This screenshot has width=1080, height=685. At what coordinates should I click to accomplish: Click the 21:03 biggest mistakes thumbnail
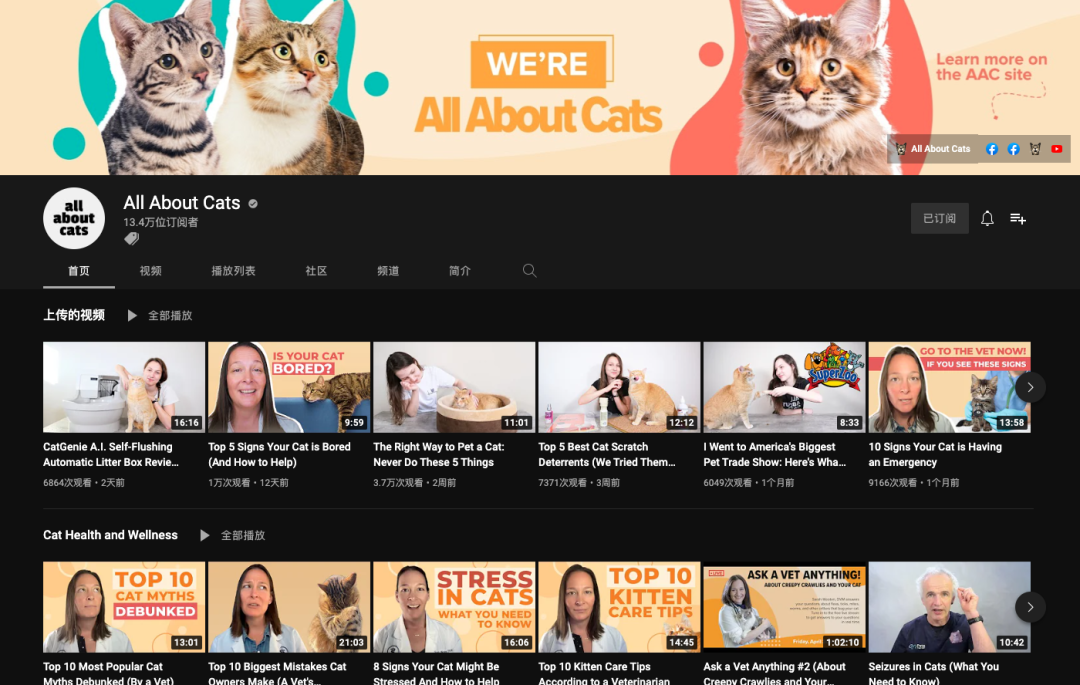[289, 607]
